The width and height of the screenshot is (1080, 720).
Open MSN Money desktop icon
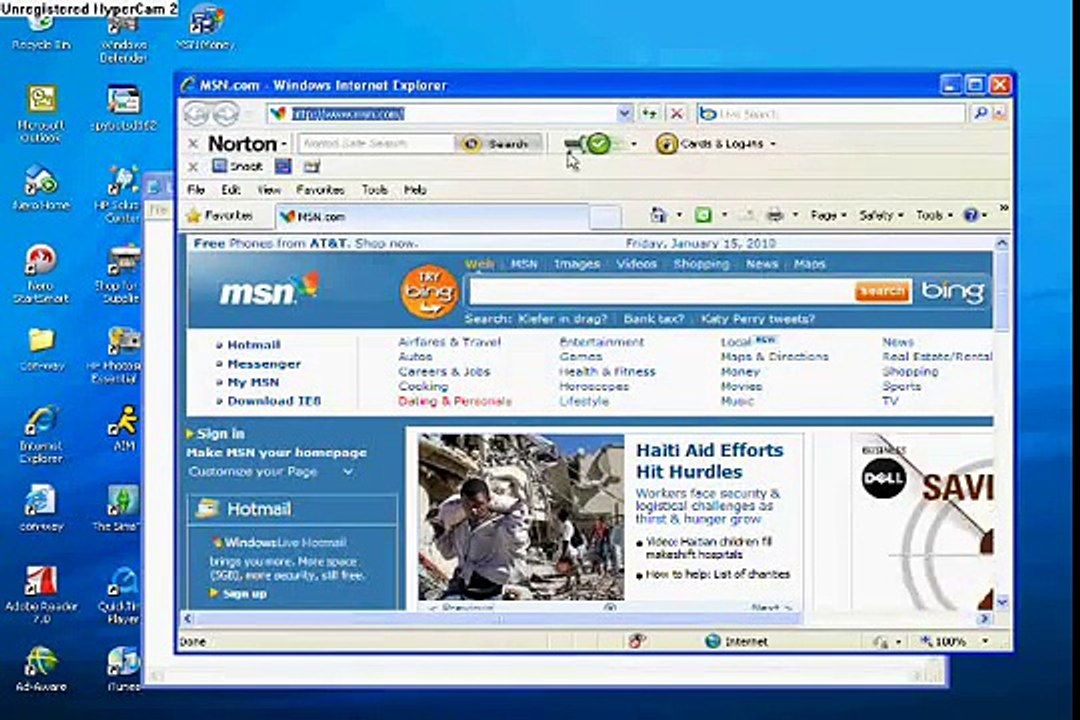pos(205,28)
